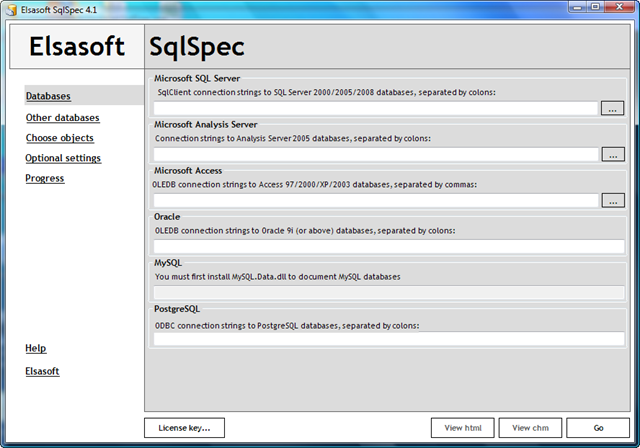Click the SQL Server connection string field

376,109
